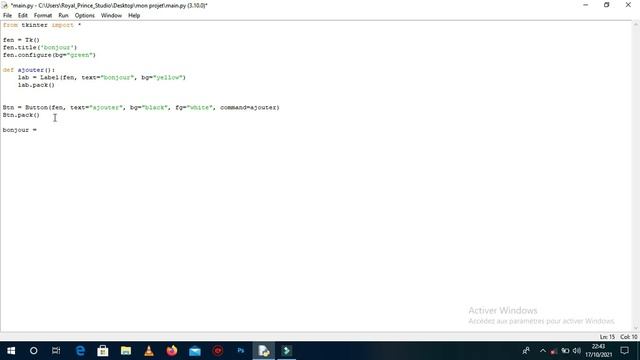The image size is (640, 360).
Task: Open the clock and date 22:43
Action: [599, 351]
